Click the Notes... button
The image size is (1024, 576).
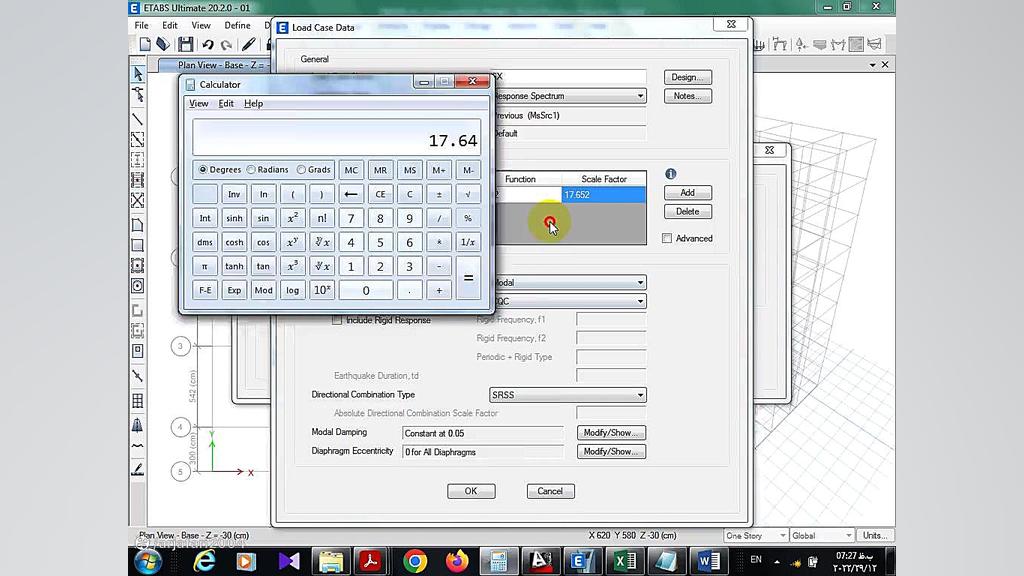pos(688,96)
